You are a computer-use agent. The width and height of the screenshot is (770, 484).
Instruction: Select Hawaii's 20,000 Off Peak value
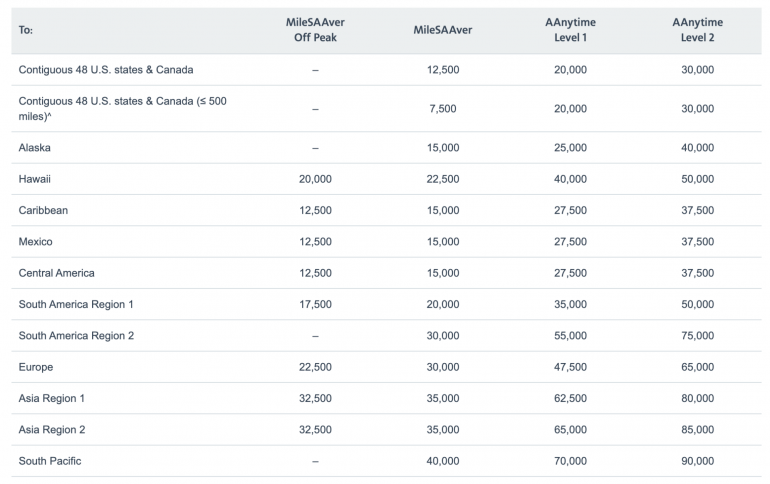coord(315,179)
